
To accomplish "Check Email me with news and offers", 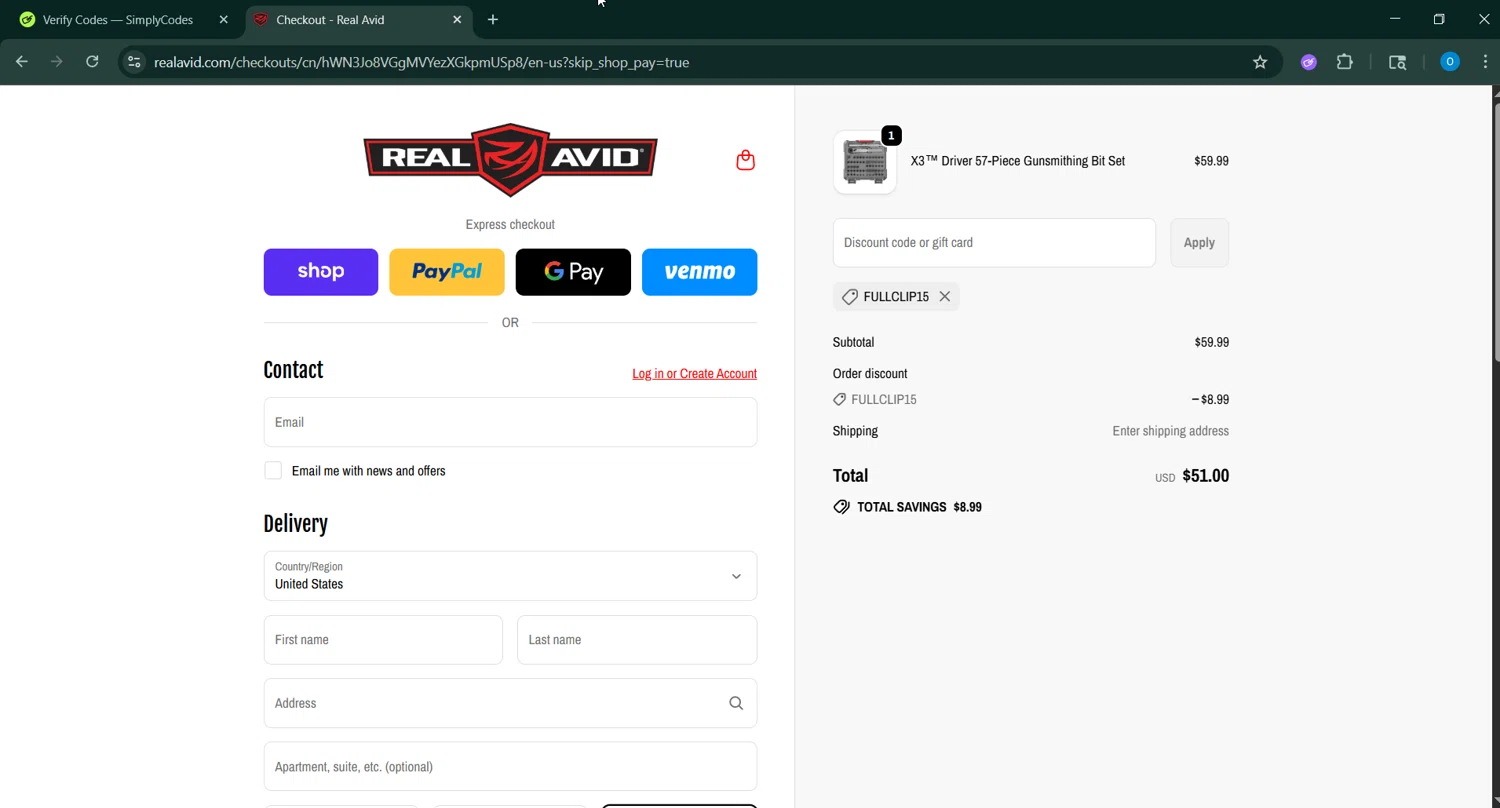I will coord(273,471).
